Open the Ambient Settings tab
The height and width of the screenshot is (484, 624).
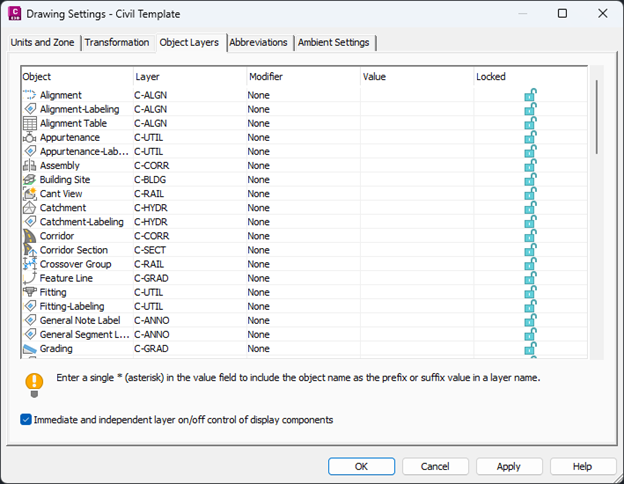pos(334,42)
